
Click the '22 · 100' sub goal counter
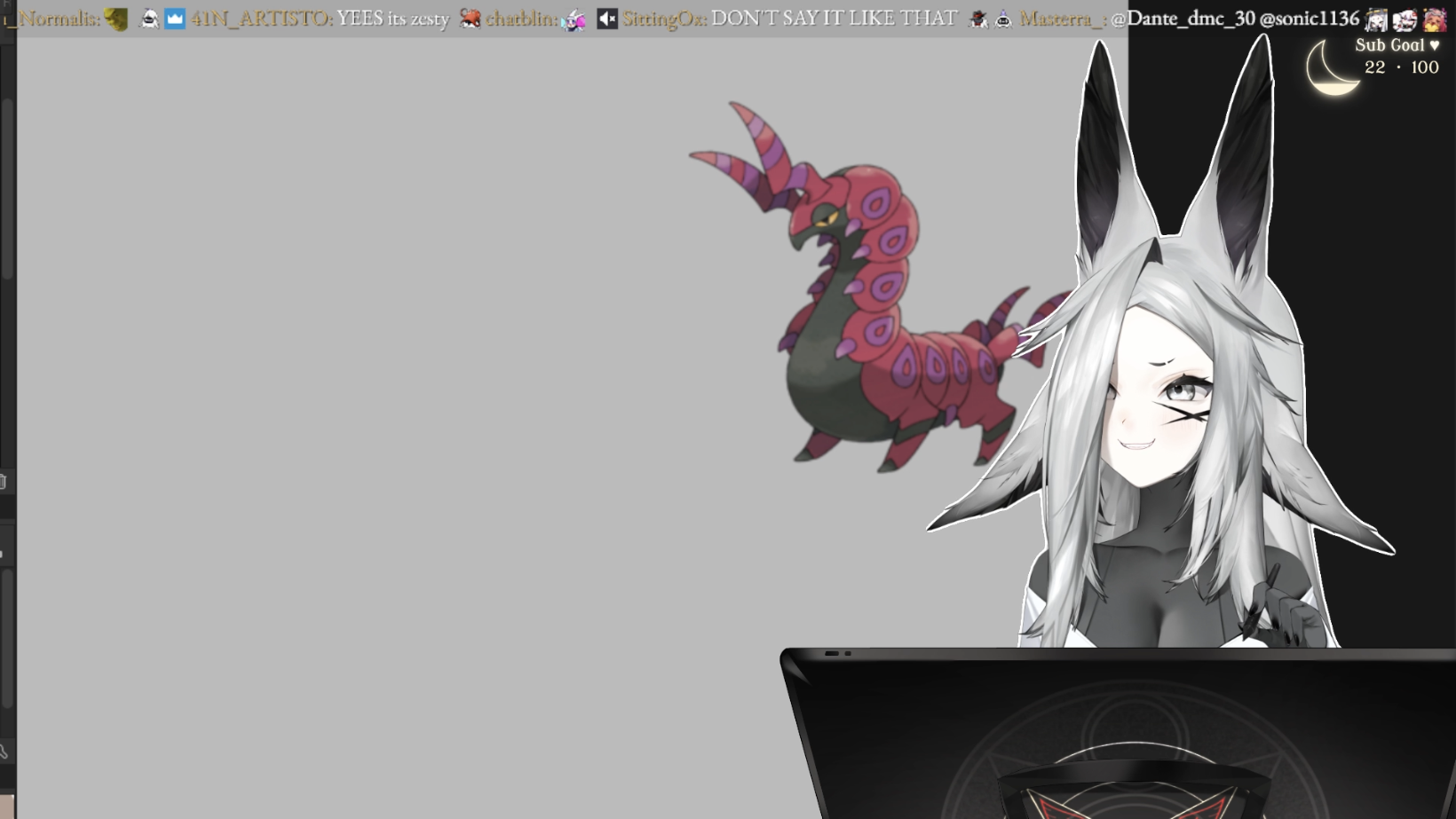[1401, 67]
